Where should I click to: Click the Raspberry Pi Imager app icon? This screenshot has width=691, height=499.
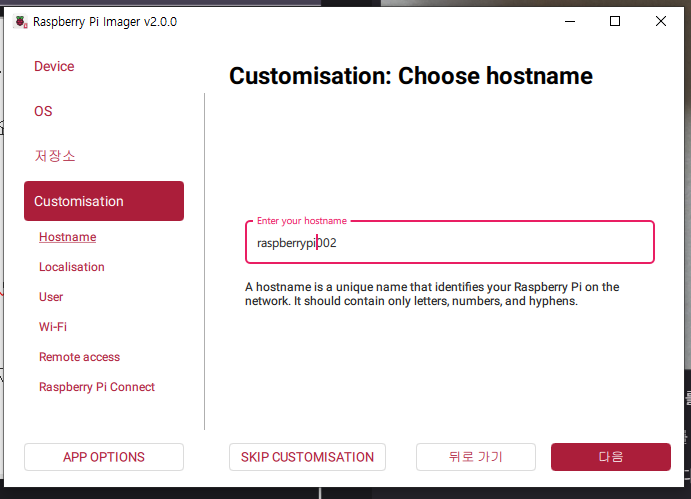click(x=21, y=21)
